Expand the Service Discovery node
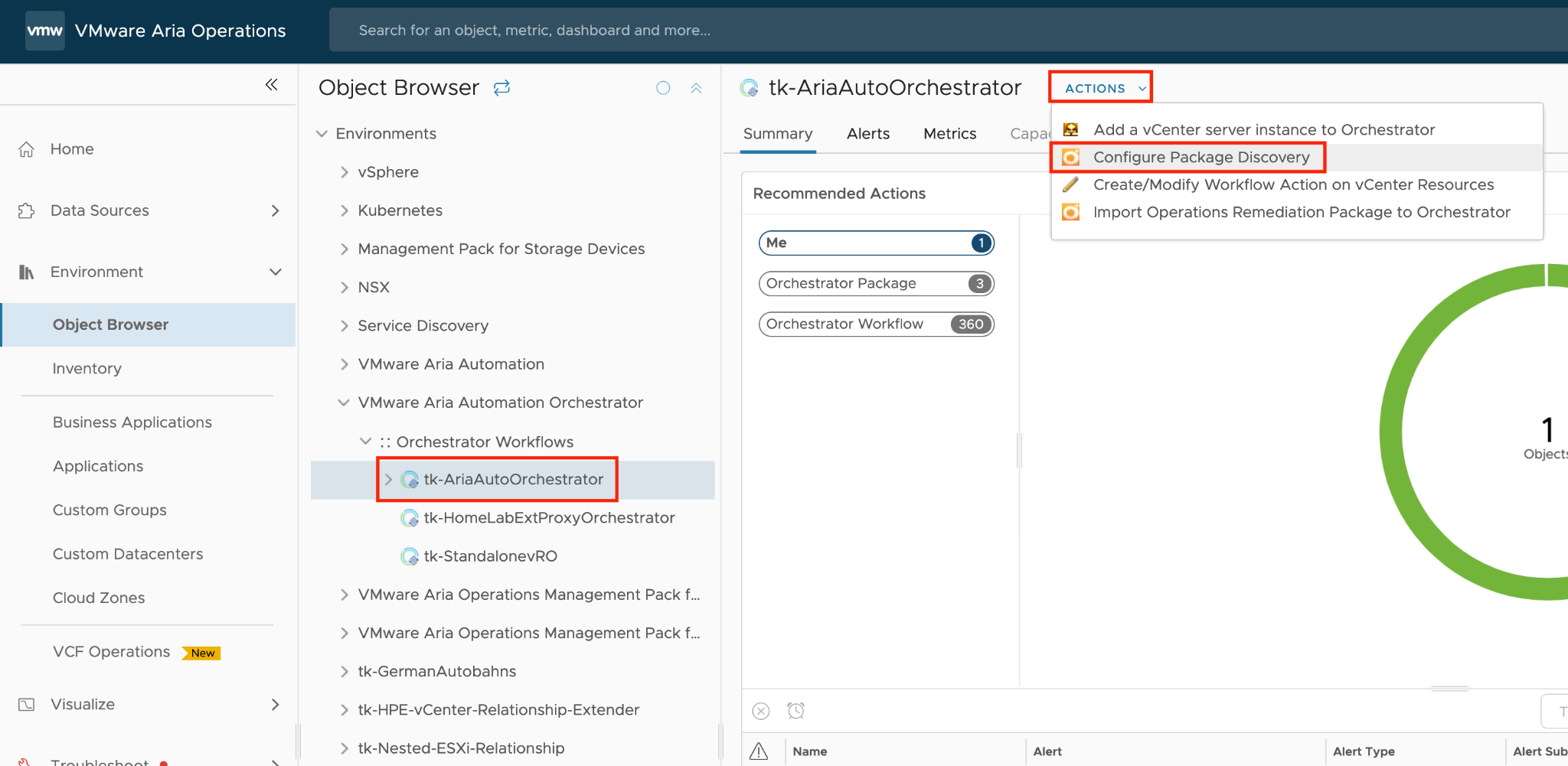The width and height of the screenshot is (1568, 766). [x=344, y=326]
